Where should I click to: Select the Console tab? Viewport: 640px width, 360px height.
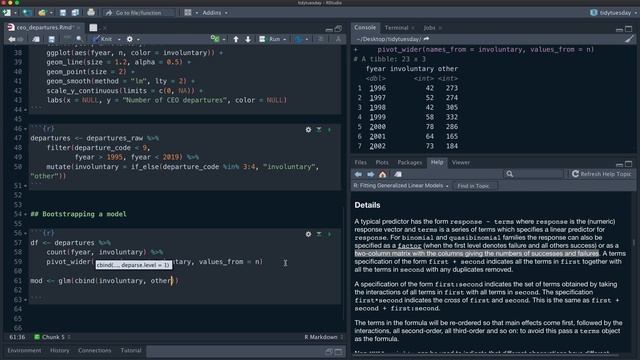coord(365,27)
